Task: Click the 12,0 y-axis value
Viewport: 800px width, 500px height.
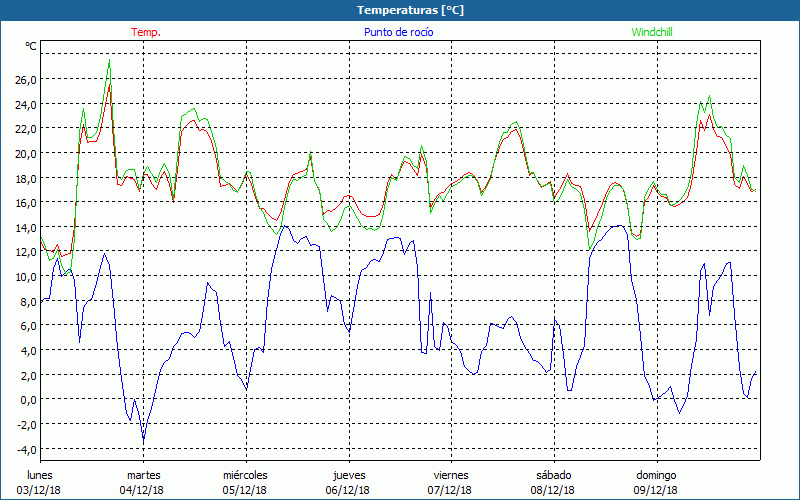Action: (x=24, y=252)
